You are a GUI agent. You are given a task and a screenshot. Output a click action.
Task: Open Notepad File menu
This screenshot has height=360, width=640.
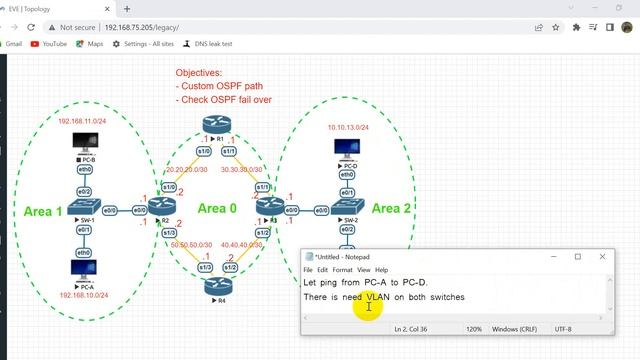pos(308,270)
